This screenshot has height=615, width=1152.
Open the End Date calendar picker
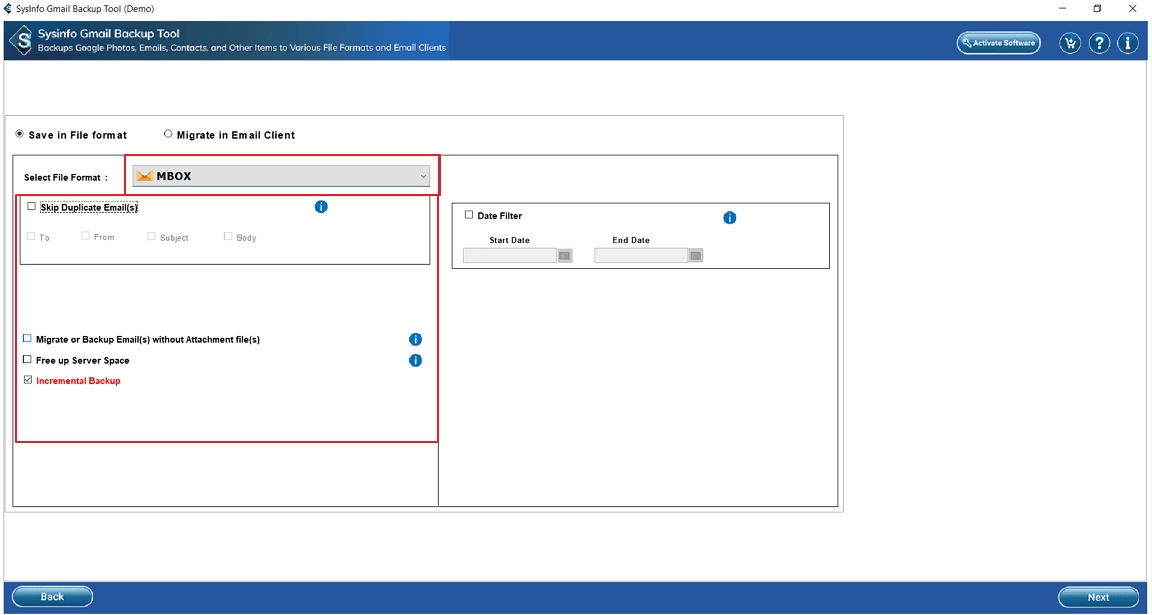pos(696,256)
